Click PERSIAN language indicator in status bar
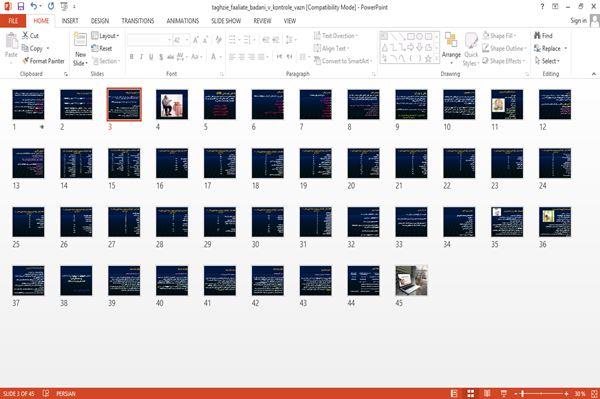This screenshot has width=600, height=399. pos(66,393)
